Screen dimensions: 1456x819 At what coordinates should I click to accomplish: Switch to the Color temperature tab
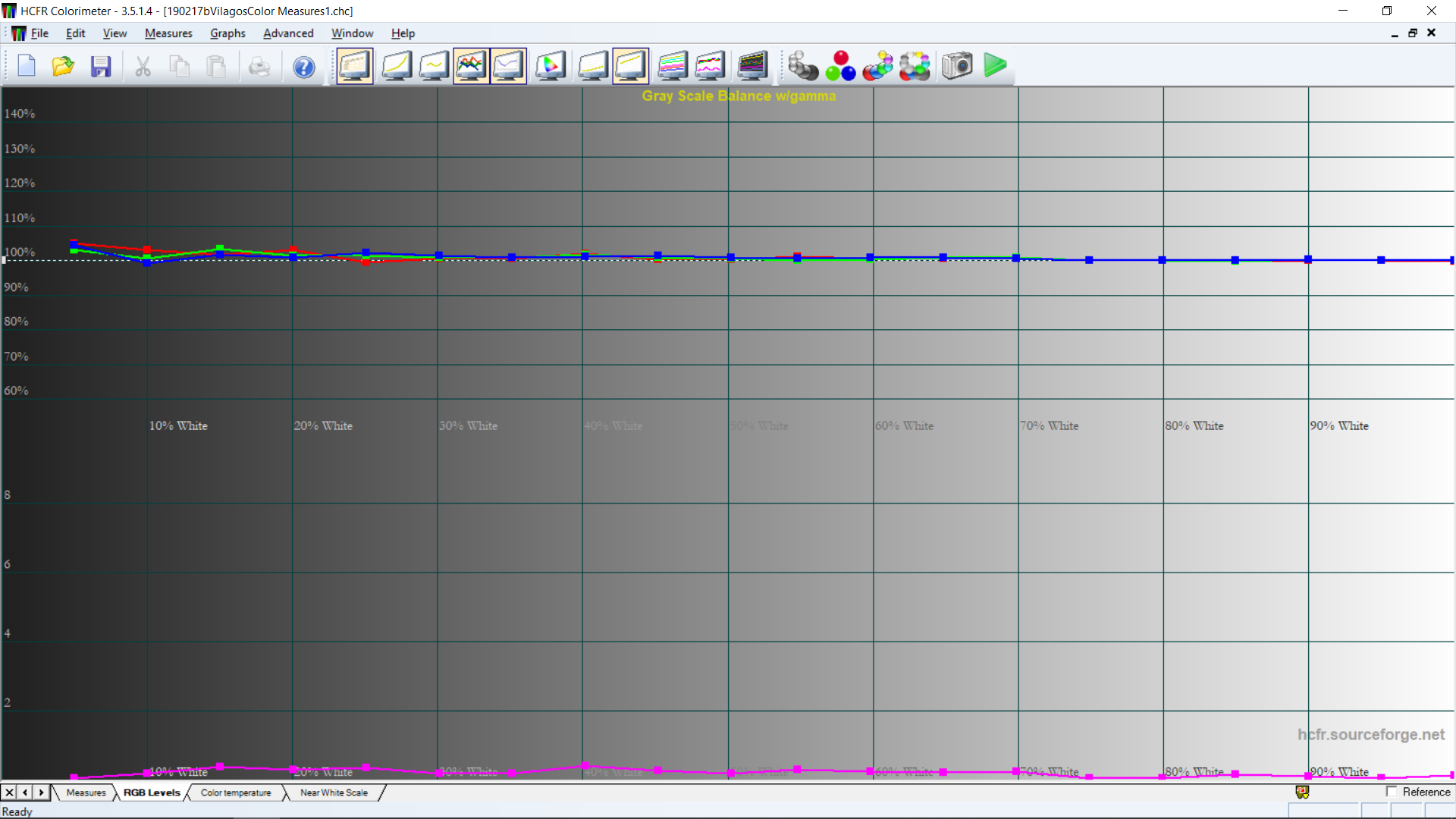pyautogui.click(x=236, y=792)
